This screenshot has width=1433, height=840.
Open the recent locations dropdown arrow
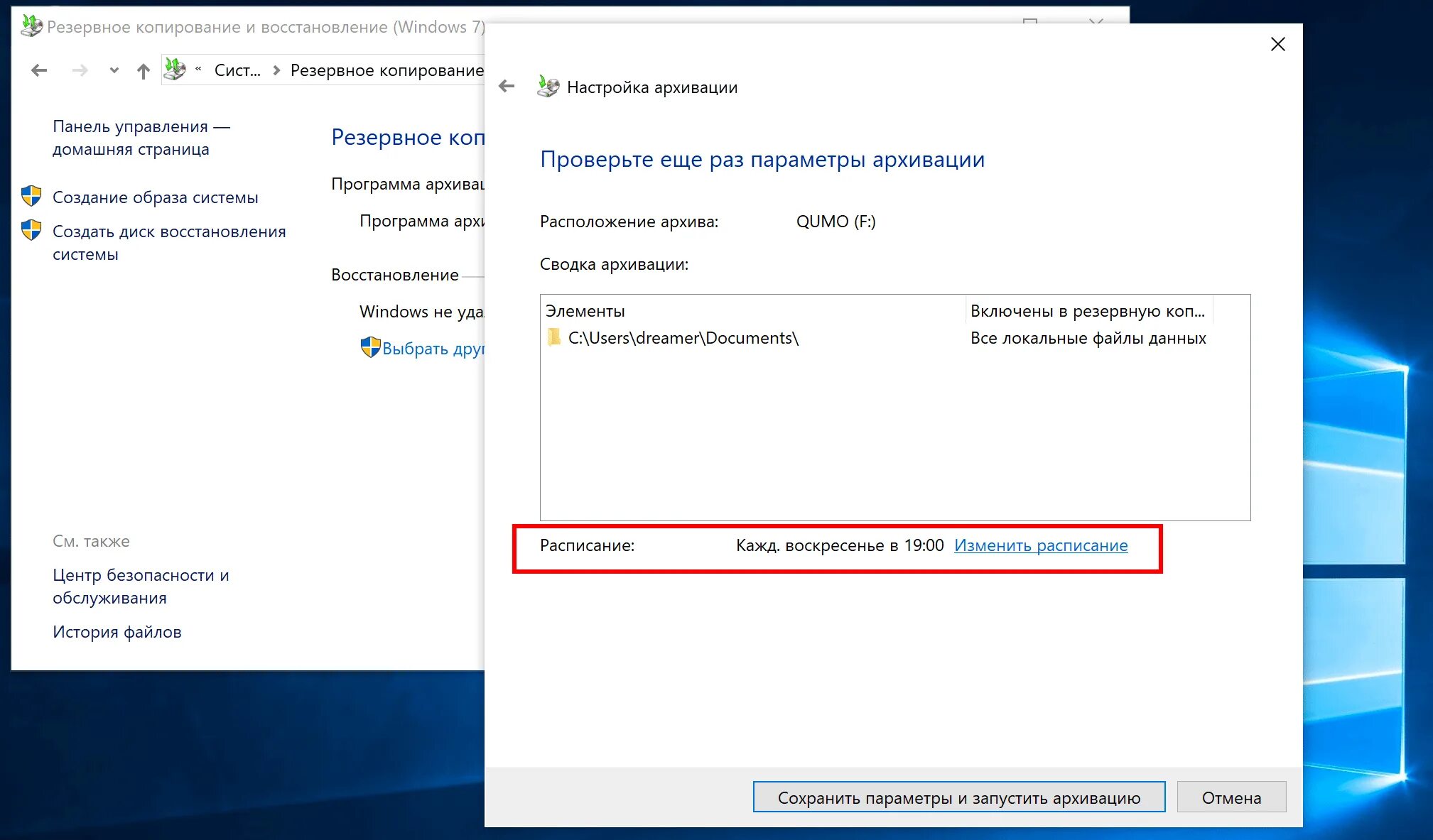point(114,70)
